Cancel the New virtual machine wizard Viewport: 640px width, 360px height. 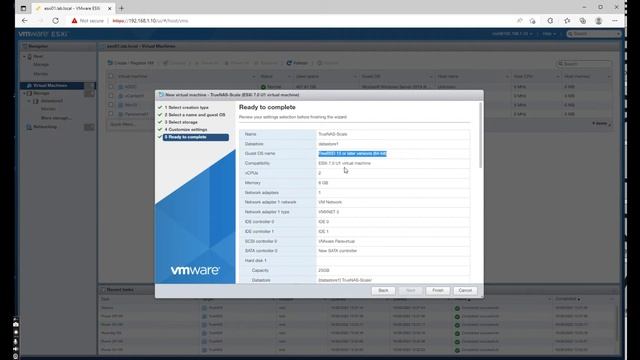(x=465, y=291)
